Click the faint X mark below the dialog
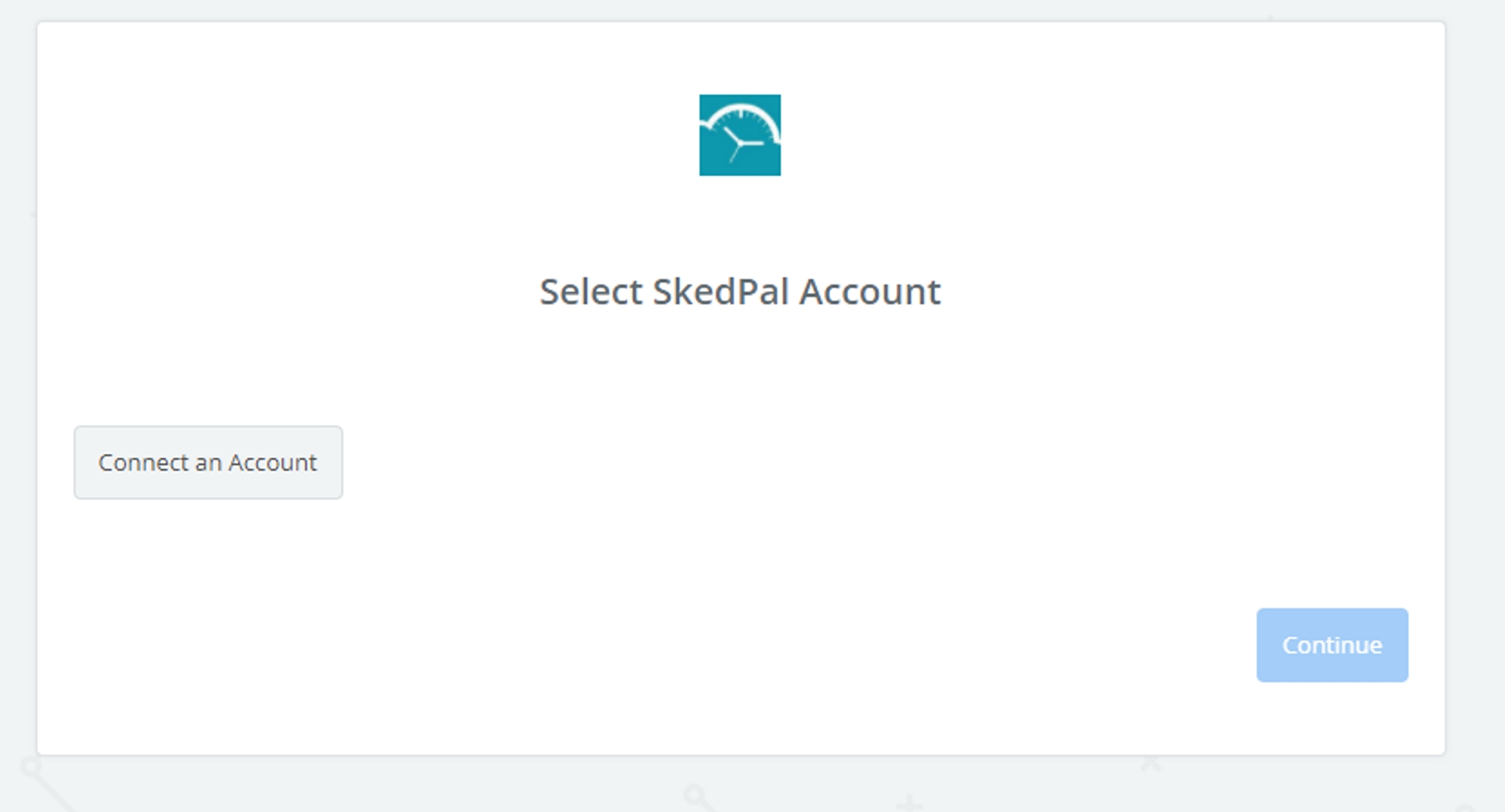The height and width of the screenshot is (812, 1505). (1150, 763)
